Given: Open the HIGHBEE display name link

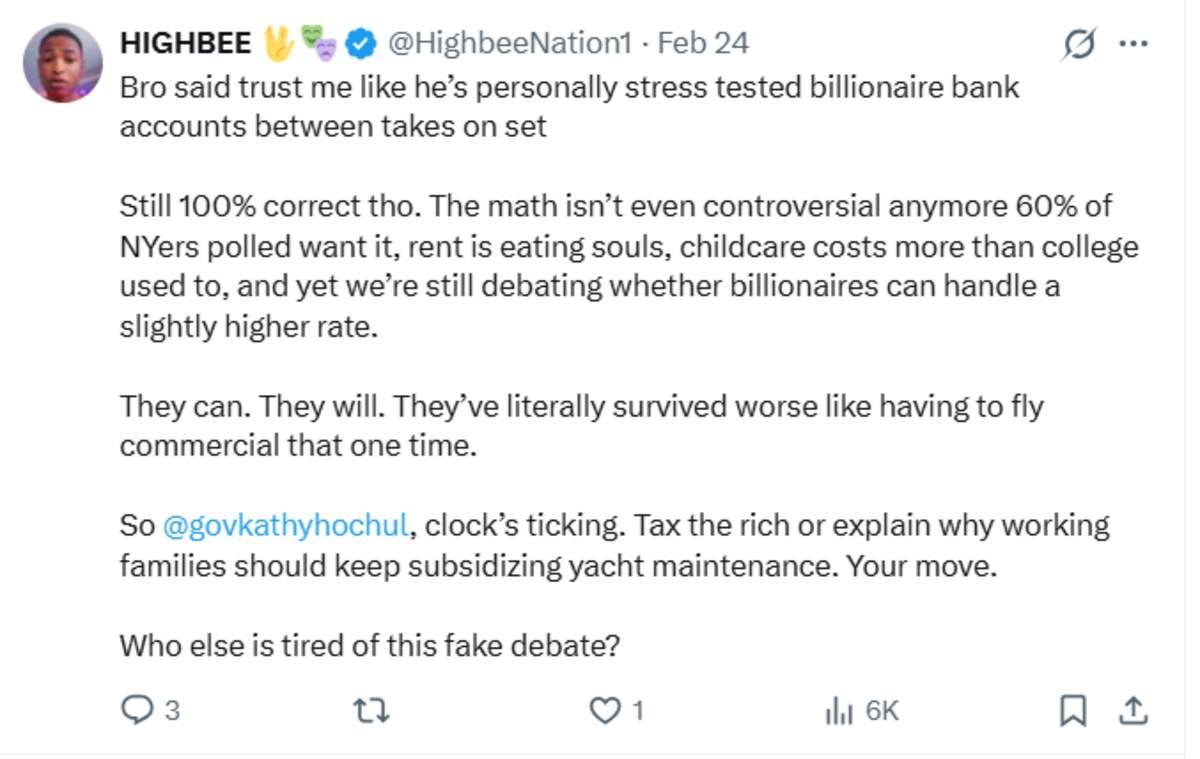Looking at the screenshot, I should pos(184,43).
